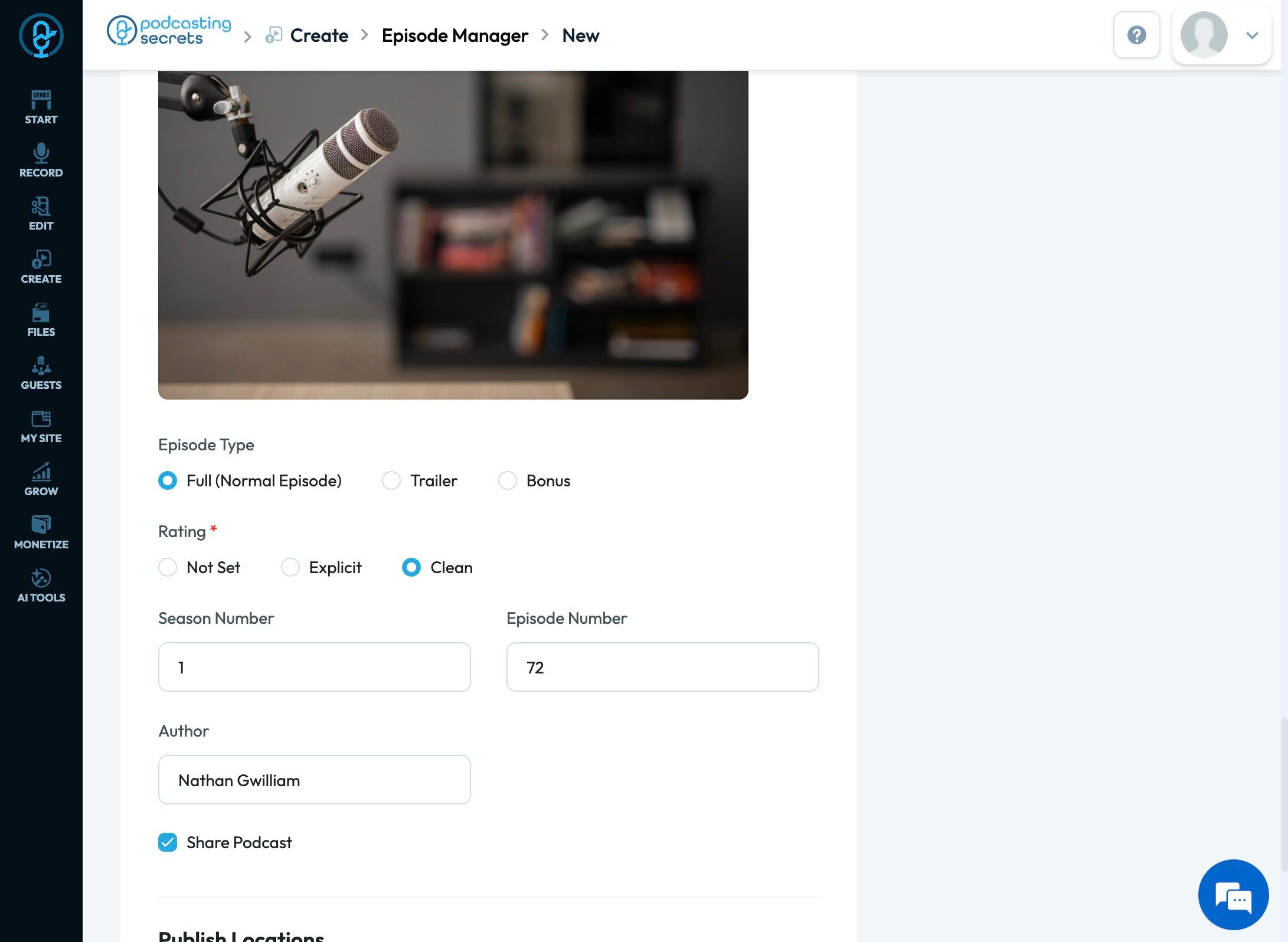This screenshot has width=1288, height=942.
Task: Open AI Tools in sidebar
Action: click(x=41, y=585)
